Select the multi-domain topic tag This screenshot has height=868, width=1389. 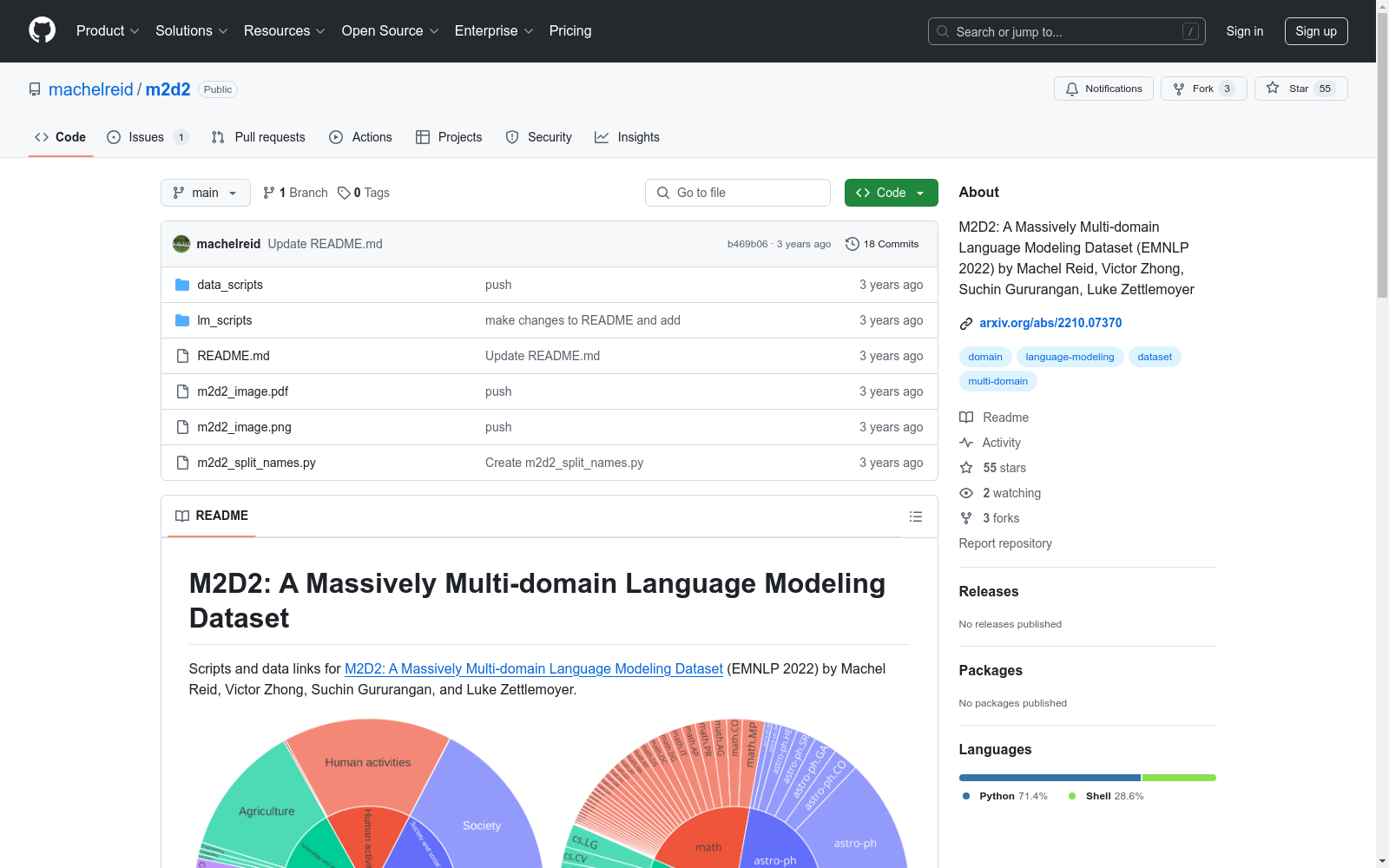[997, 381]
